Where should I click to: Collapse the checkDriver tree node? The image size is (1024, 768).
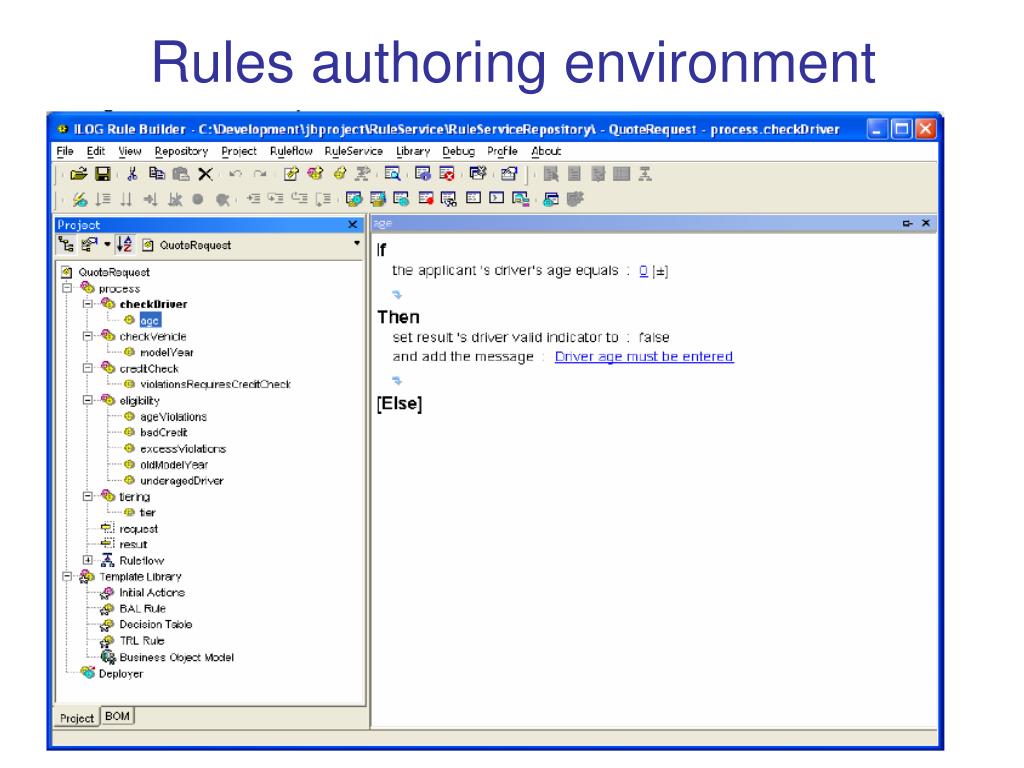click(88, 304)
